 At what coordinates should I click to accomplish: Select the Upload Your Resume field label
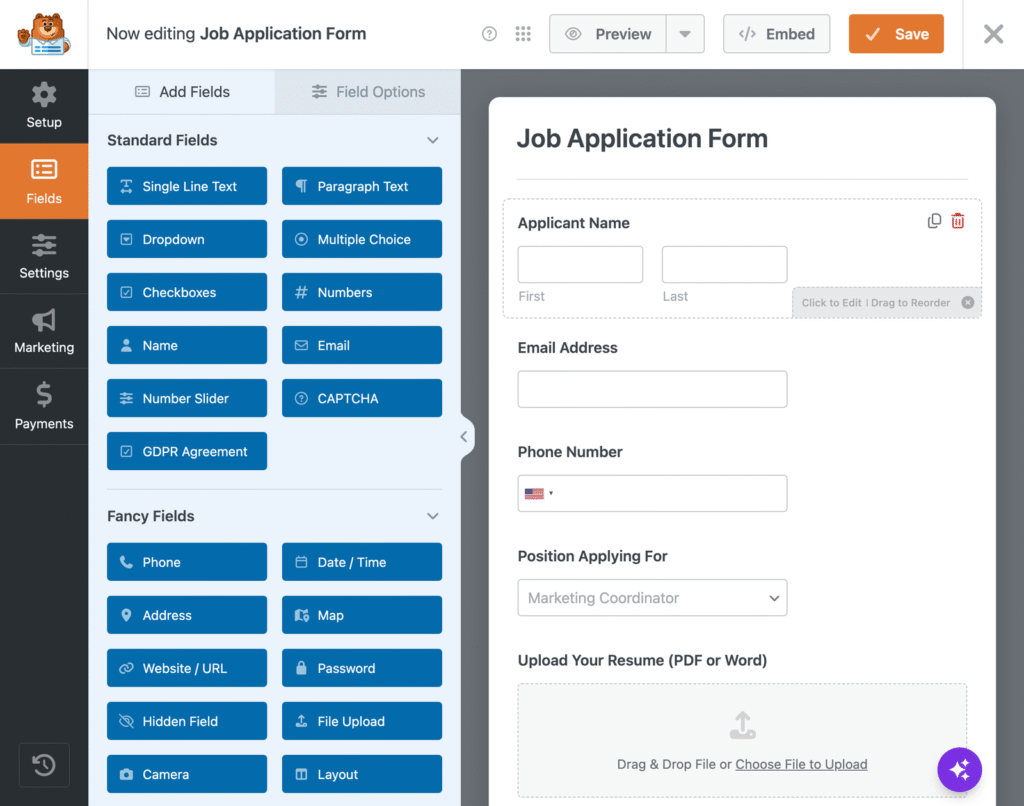pyautogui.click(x=642, y=660)
